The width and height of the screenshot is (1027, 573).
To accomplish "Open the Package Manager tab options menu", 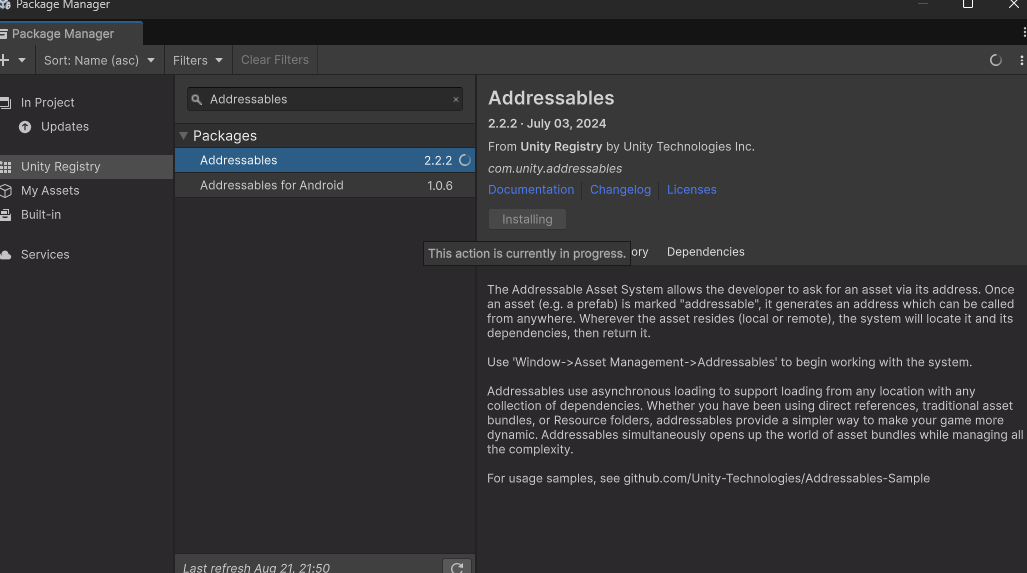I will pos(1024,33).
